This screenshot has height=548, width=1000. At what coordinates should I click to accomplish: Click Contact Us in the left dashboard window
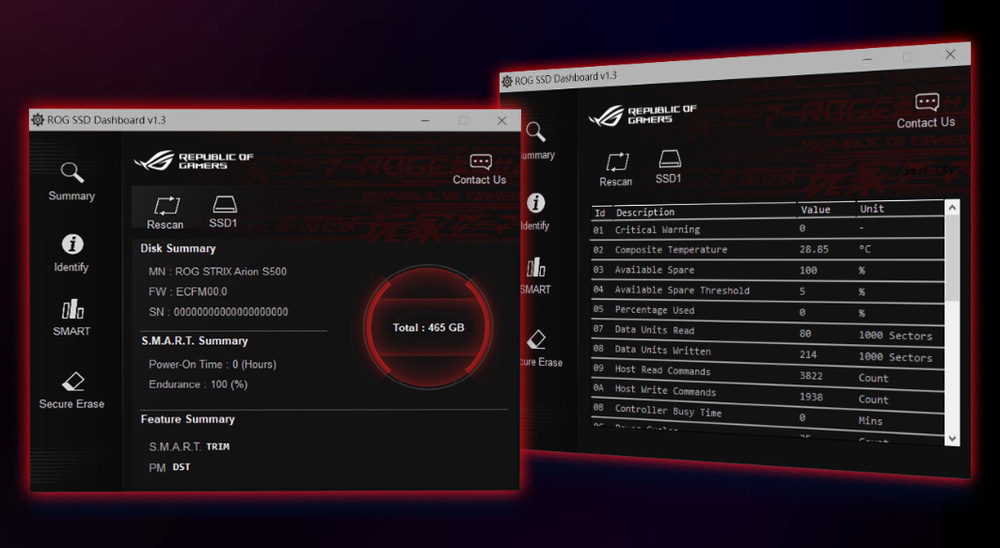coord(480,170)
